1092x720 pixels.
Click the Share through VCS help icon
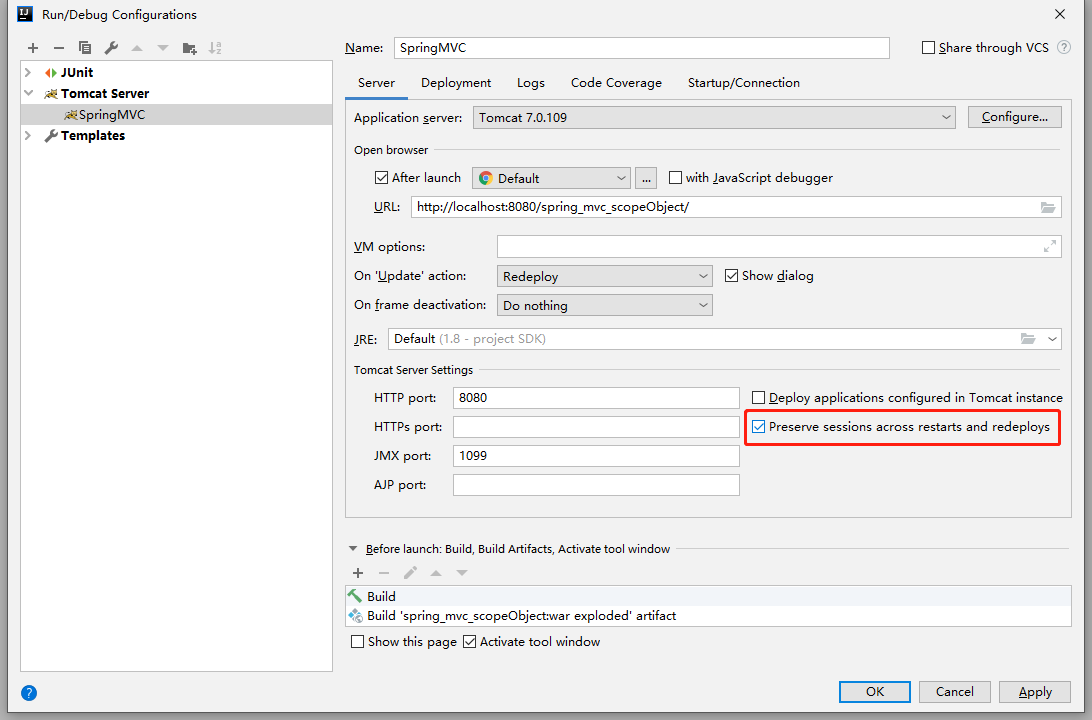[1063, 47]
